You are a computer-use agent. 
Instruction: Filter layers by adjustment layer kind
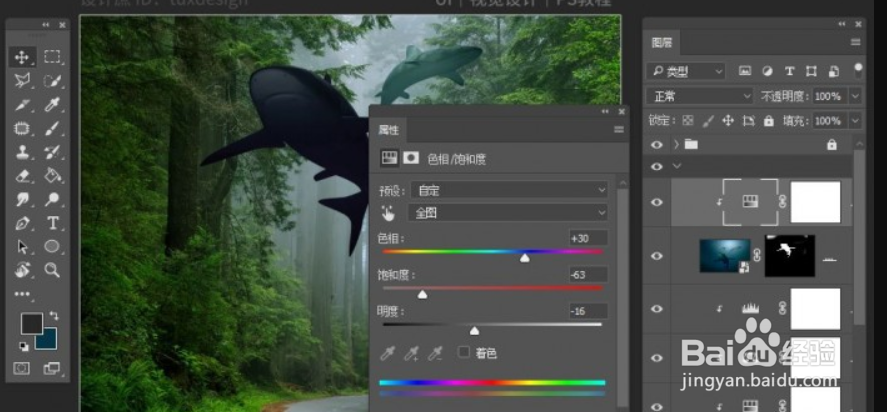(x=767, y=71)
